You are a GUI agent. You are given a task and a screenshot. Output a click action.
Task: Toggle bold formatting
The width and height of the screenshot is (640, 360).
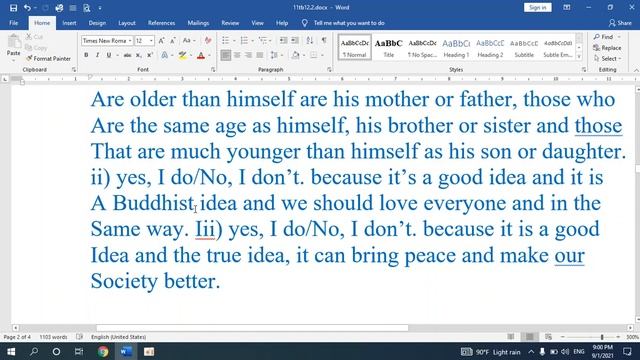pos(86,55)
